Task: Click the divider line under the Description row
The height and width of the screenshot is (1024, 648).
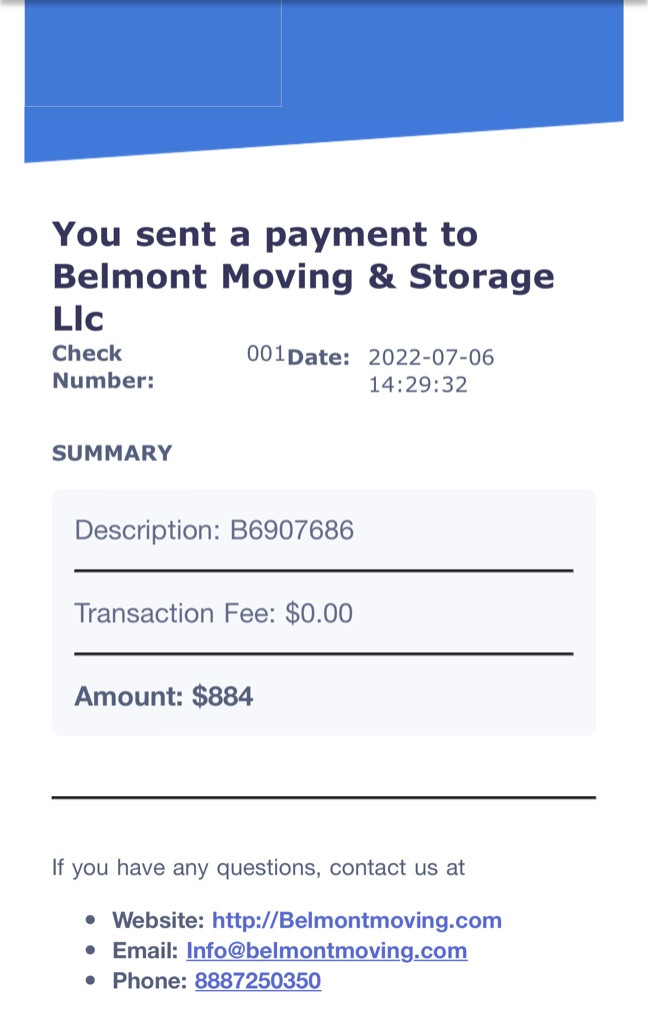Action: [323, 571]
